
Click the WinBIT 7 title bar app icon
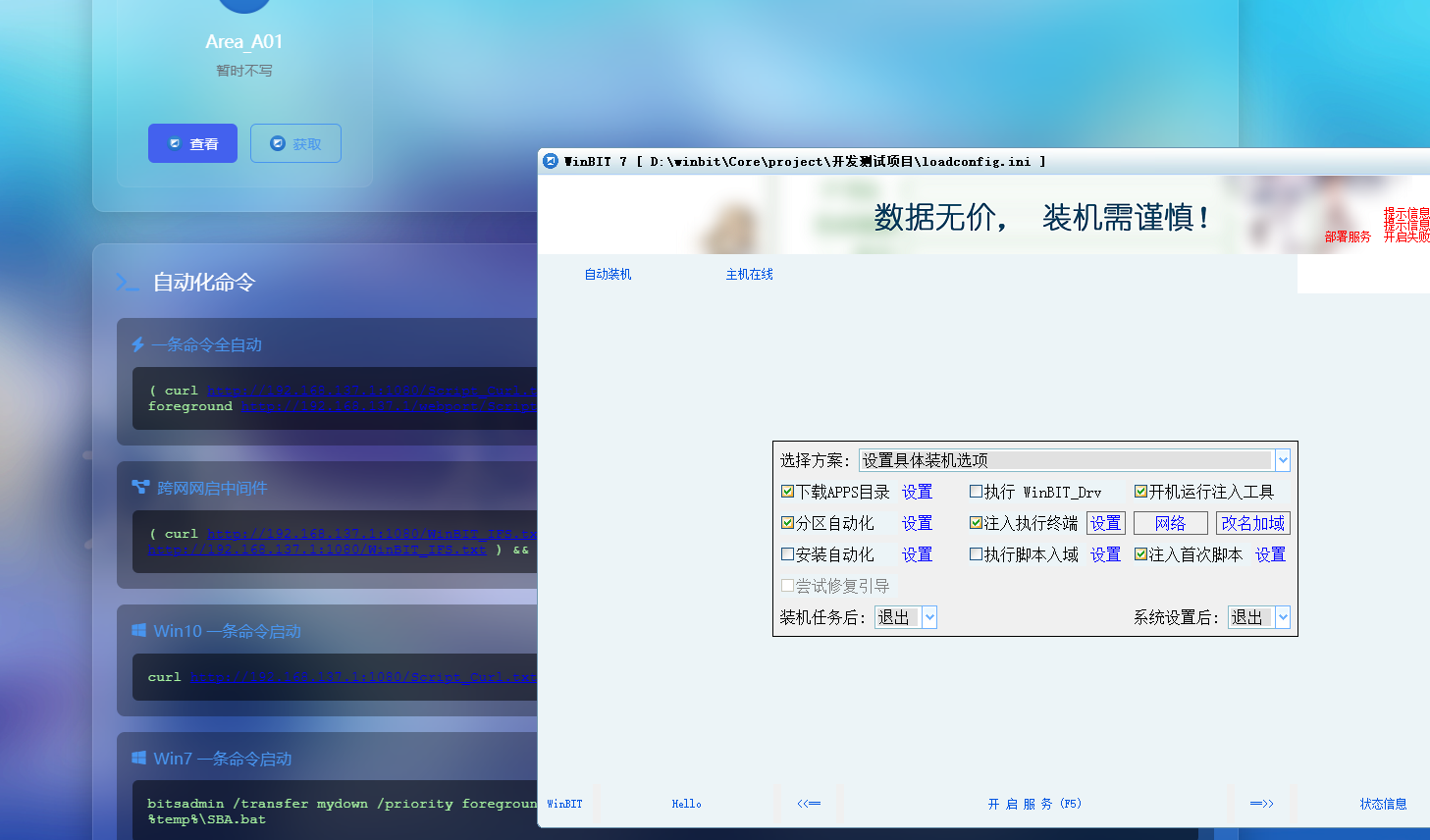[551, 161]
